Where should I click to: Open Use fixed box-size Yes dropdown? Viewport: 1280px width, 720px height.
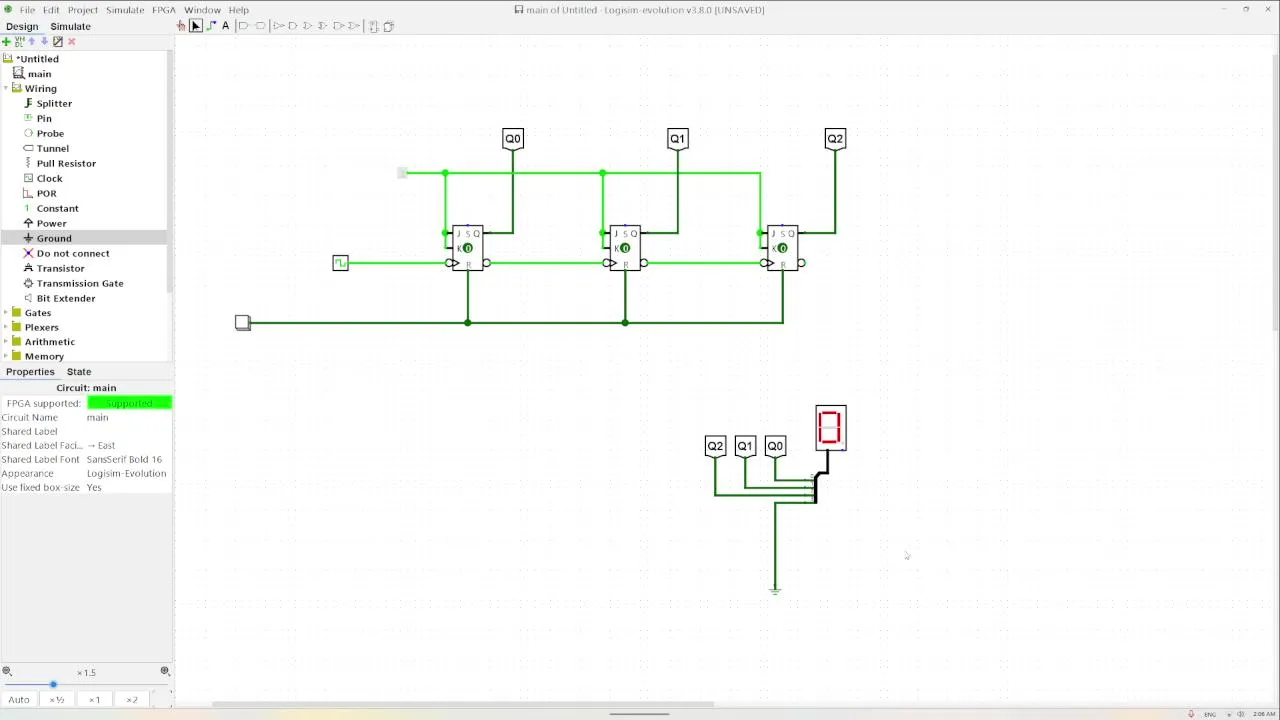(129, 487)
